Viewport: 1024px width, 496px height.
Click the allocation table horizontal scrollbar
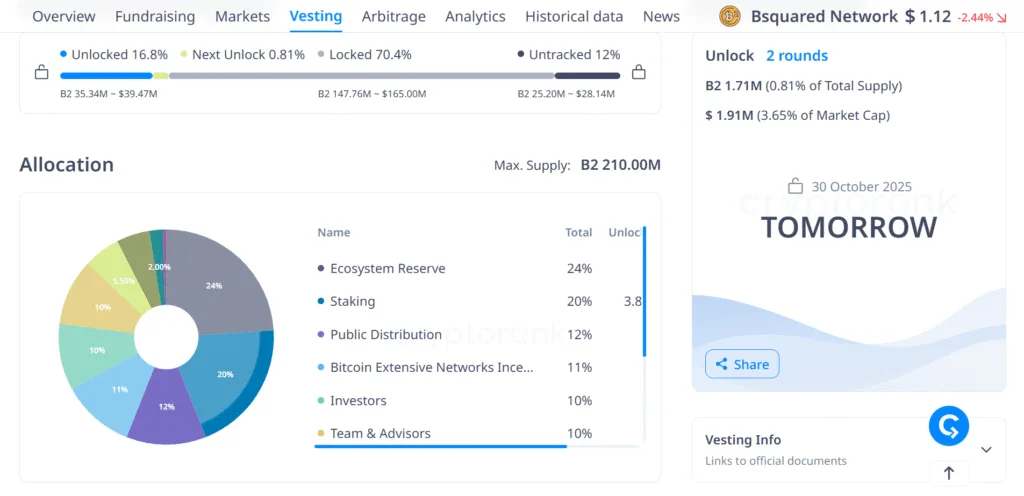pos(440,446)
